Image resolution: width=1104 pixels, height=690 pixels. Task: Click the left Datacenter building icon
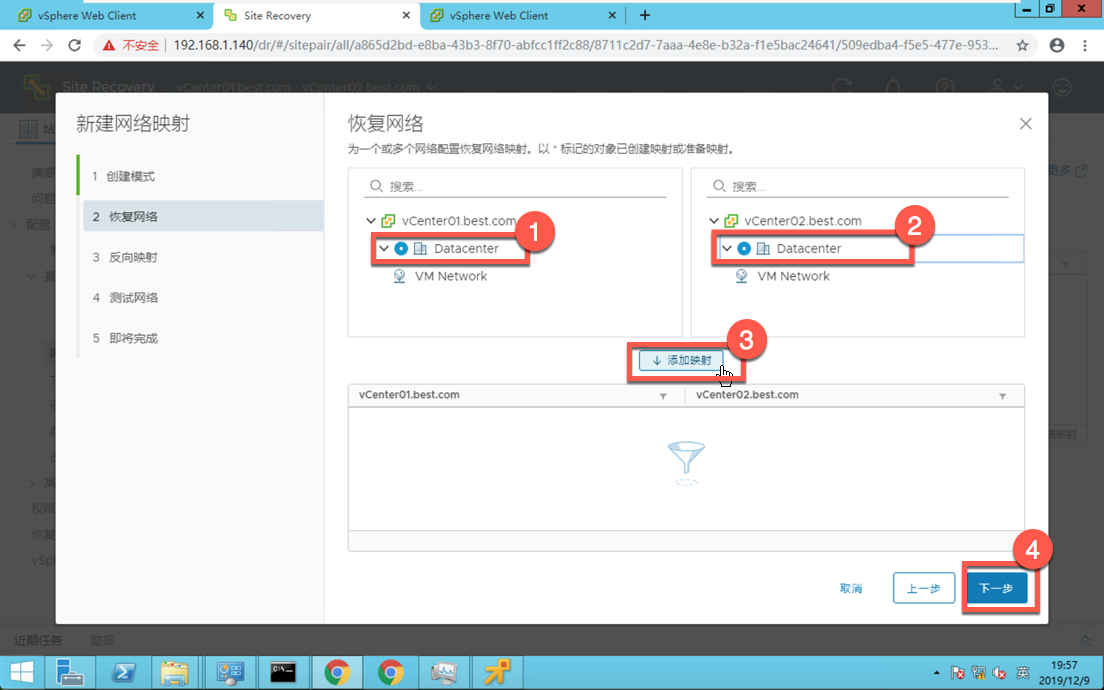[420, 249]
